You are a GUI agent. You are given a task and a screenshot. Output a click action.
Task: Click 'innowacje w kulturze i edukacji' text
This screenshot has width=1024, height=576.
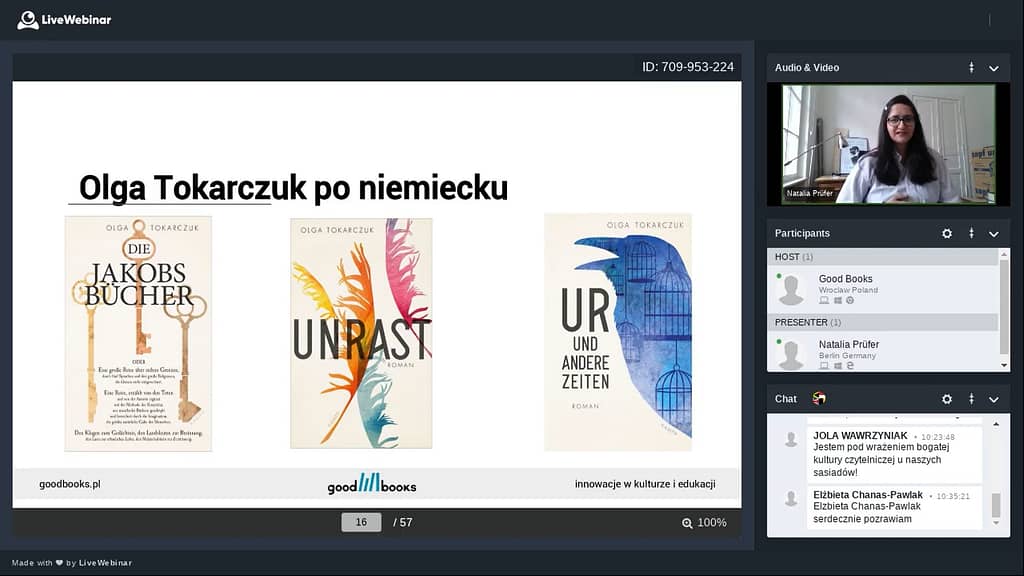(645, 484)
